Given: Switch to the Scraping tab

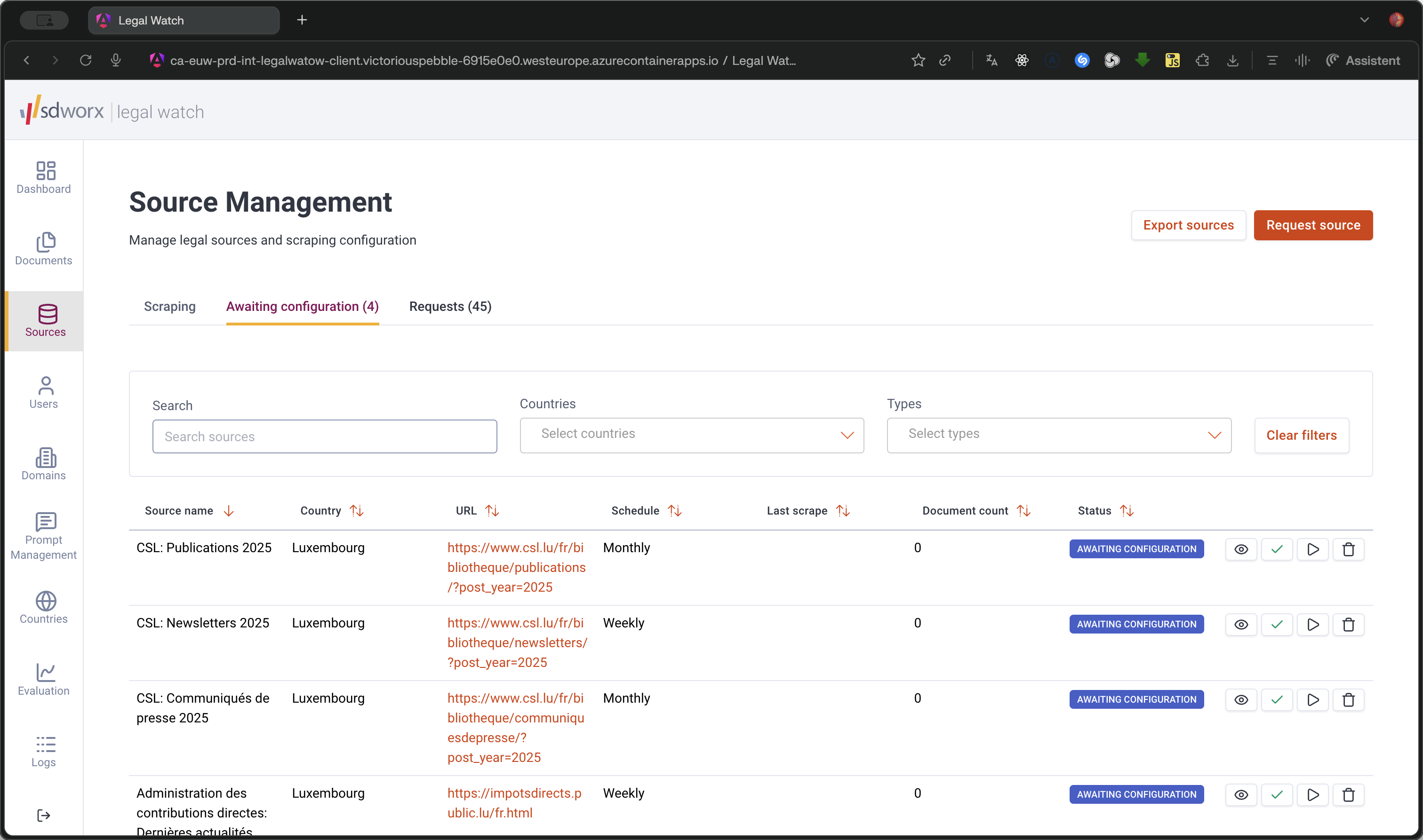Looking at the screenshot, I should pos(169,306).
